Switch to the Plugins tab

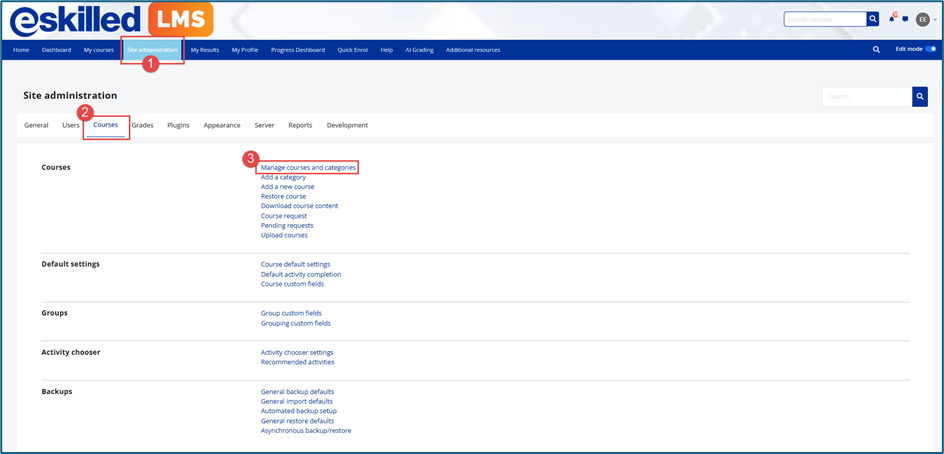(178, 125)
